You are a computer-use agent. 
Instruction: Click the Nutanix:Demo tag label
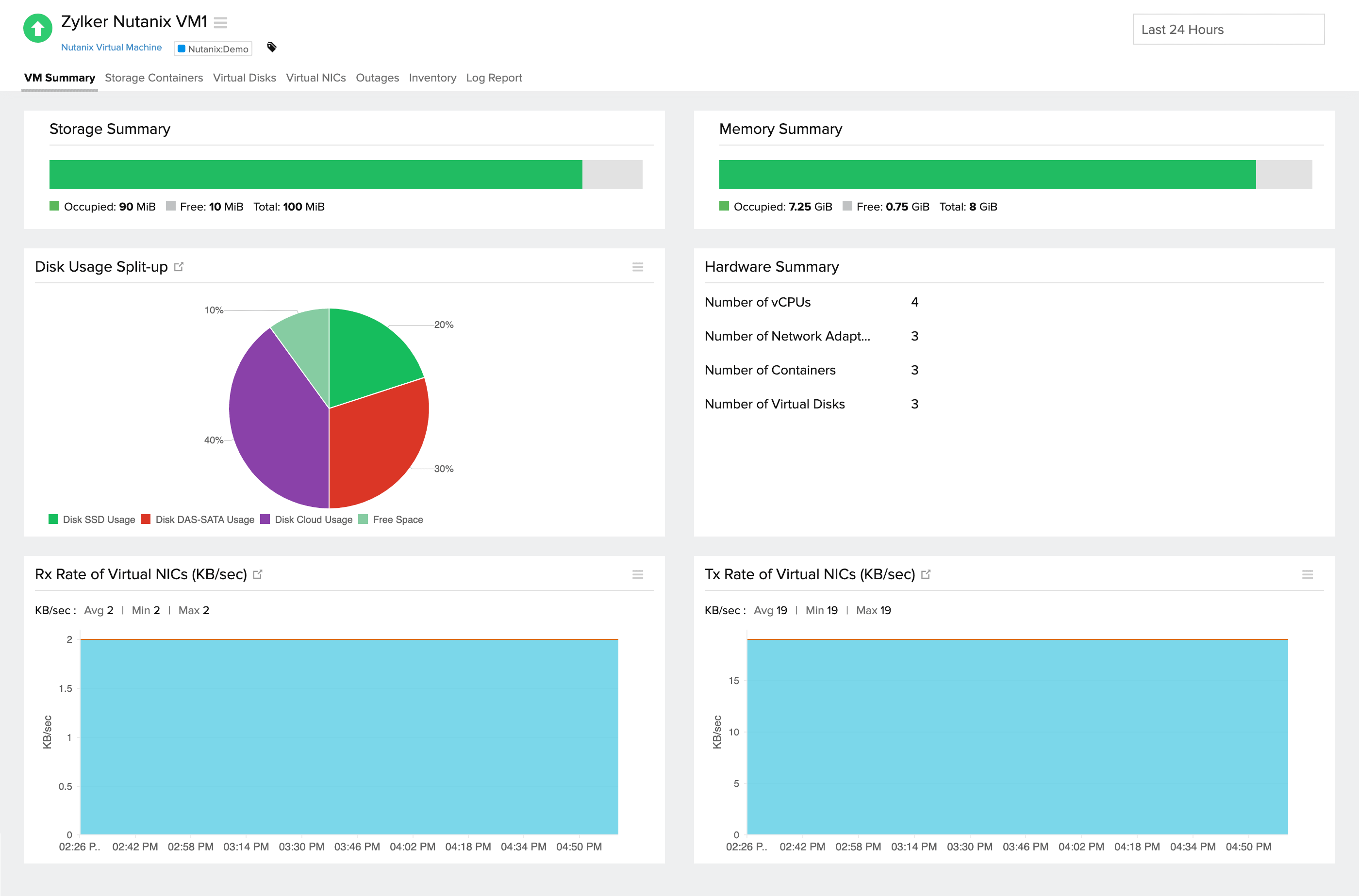pos(213,49)
